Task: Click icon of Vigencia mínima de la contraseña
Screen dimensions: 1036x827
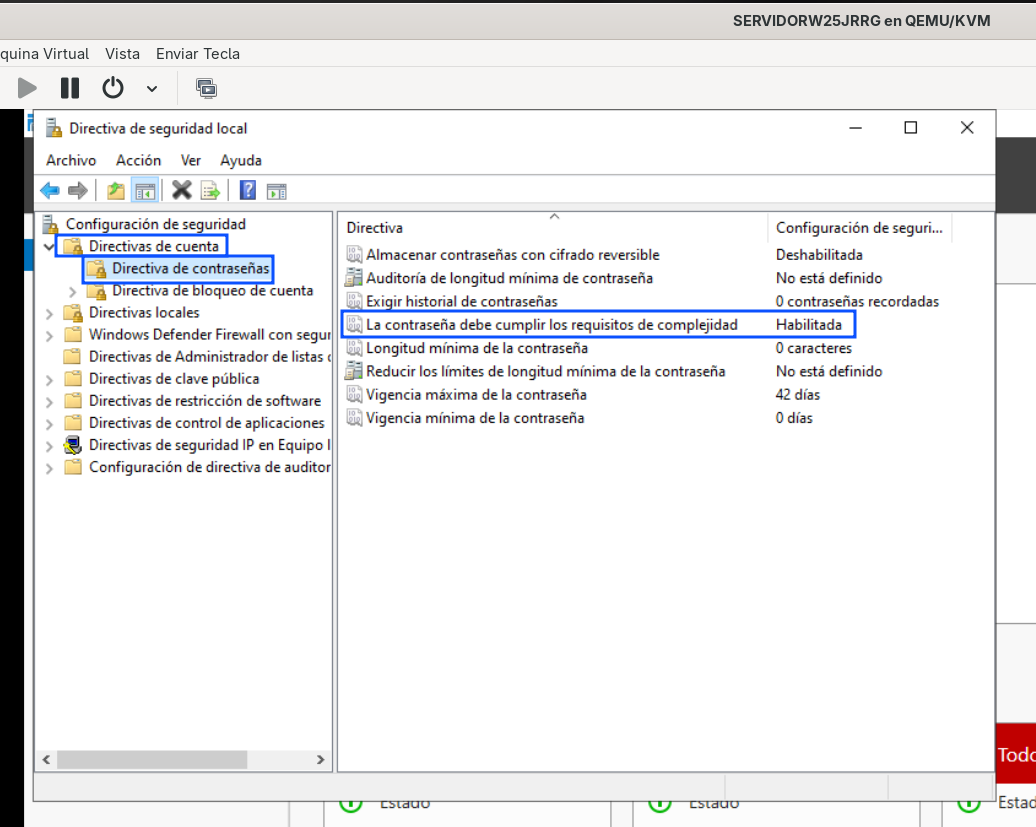Action: [354, 417]
